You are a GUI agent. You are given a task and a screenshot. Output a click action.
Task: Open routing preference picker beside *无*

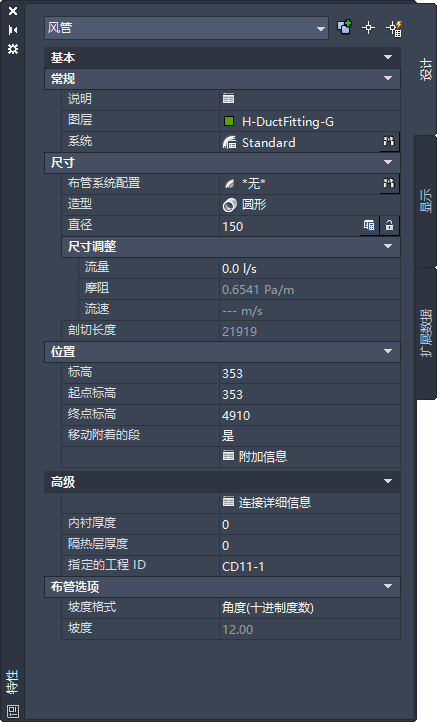[389, 184]
